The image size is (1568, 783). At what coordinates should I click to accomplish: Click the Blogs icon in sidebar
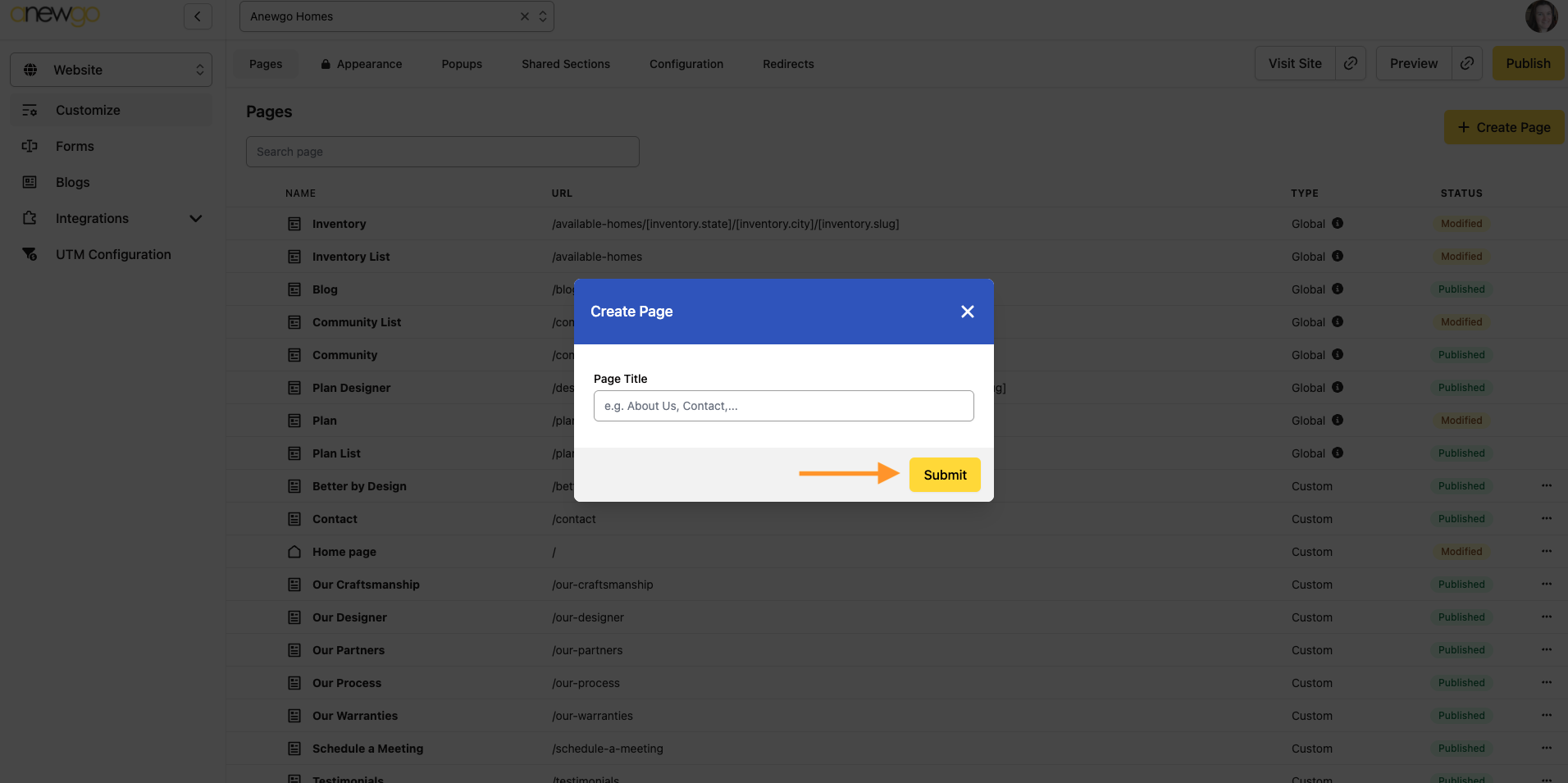pos(30,182)
